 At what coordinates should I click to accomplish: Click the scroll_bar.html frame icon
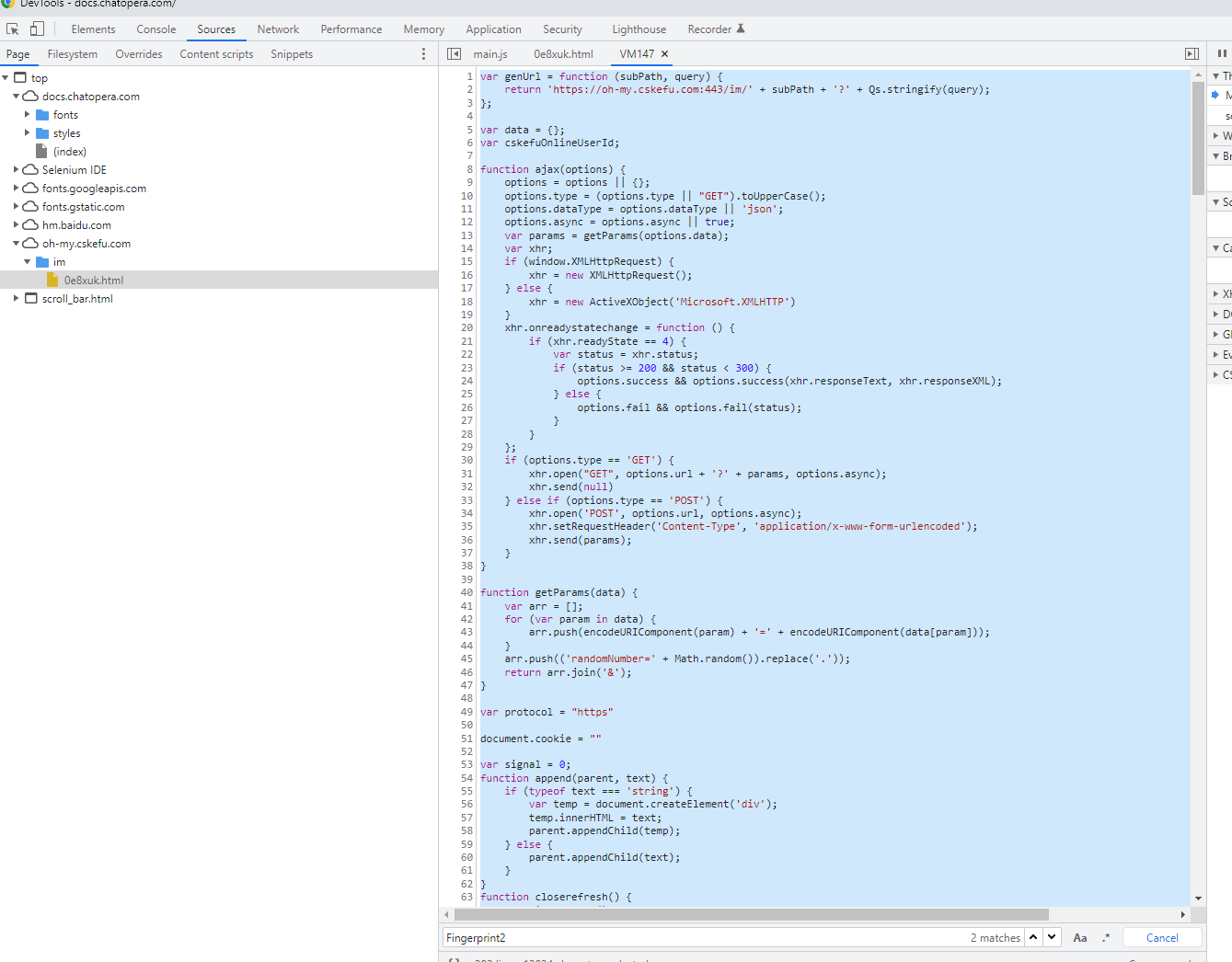(31, 299)
